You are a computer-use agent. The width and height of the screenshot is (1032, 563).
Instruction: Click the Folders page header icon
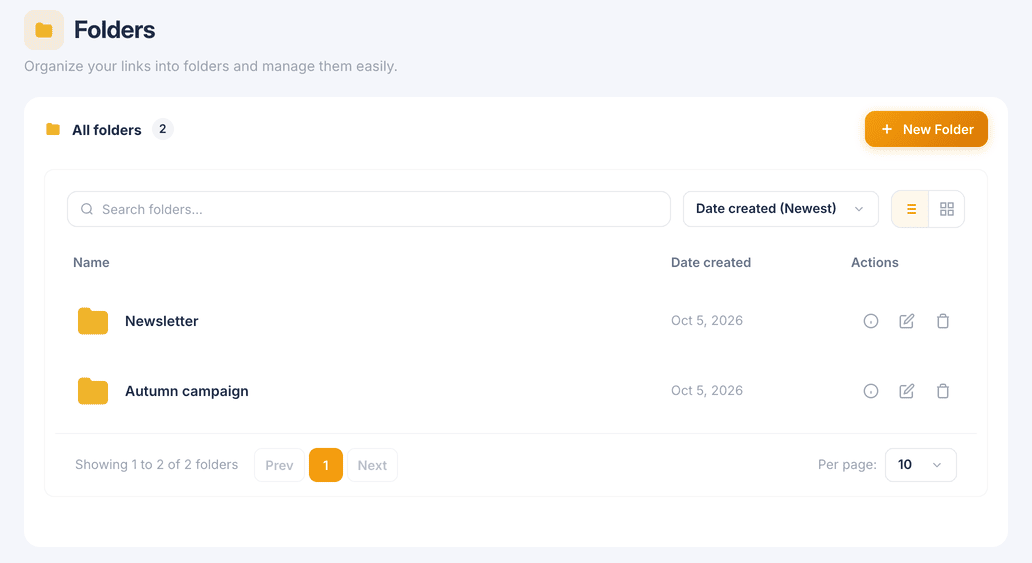click(x=44, y=30)
